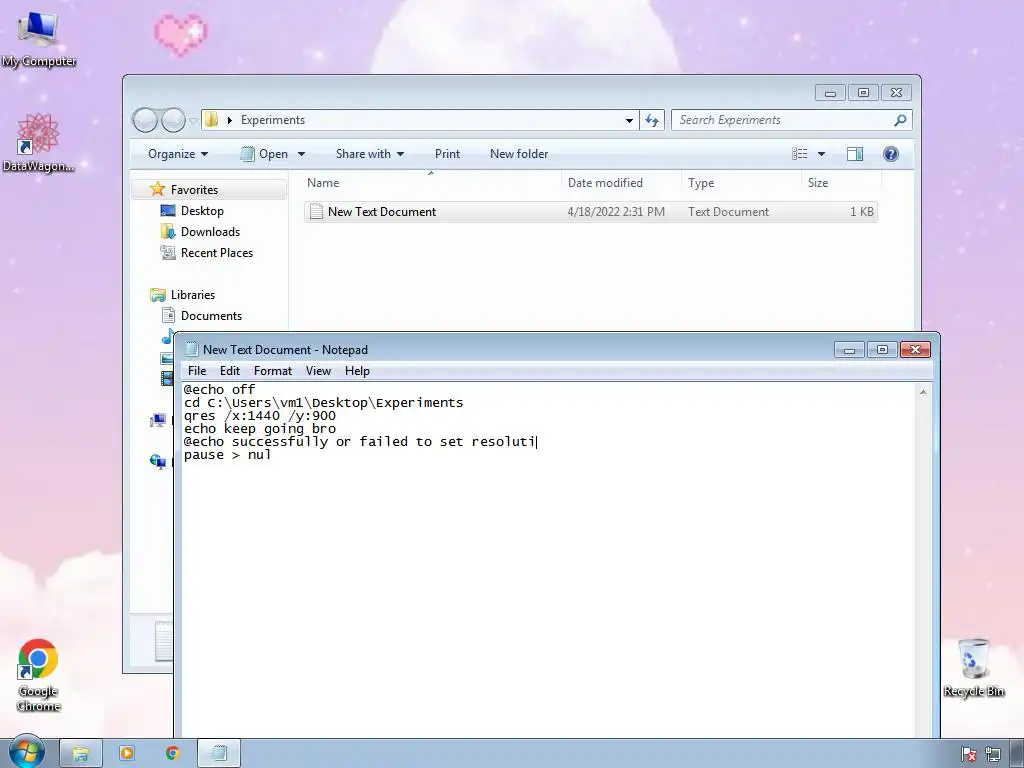
Task: Open the view options dropdown arrow
Action: click(822, 154)
